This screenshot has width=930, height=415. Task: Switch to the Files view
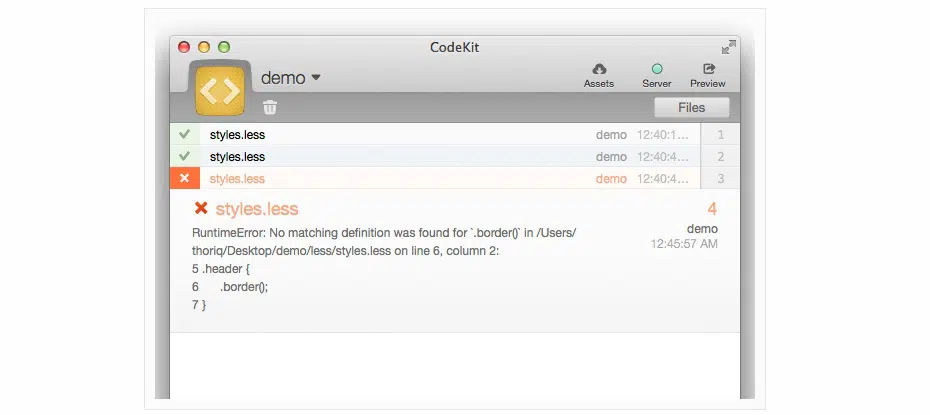tap(691, 107)
